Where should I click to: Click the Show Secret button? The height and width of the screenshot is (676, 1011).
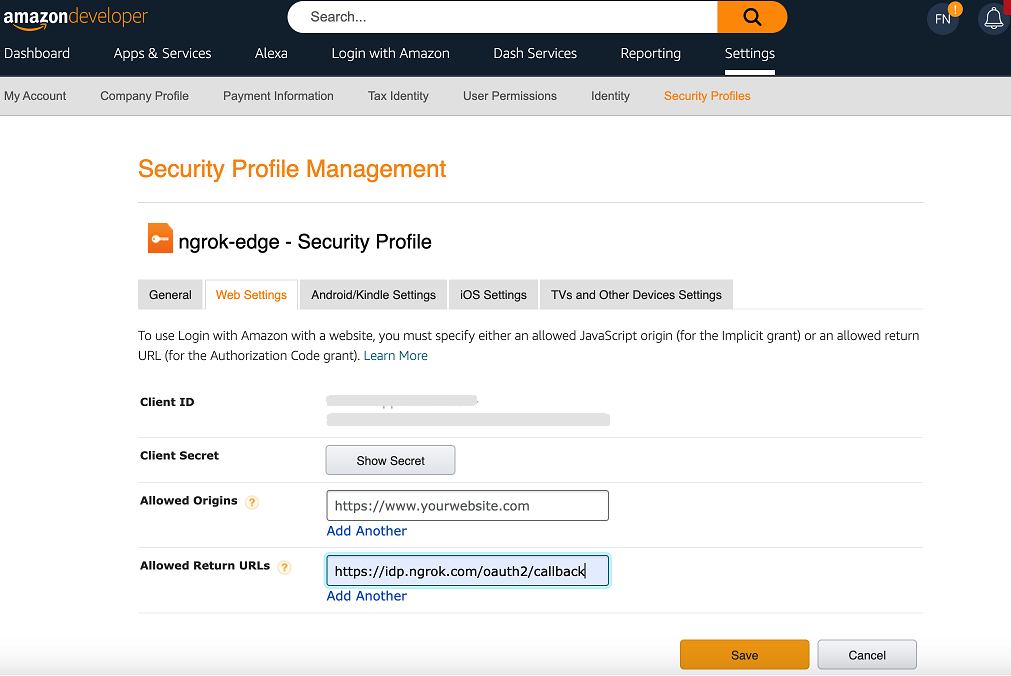click(390, 461)
